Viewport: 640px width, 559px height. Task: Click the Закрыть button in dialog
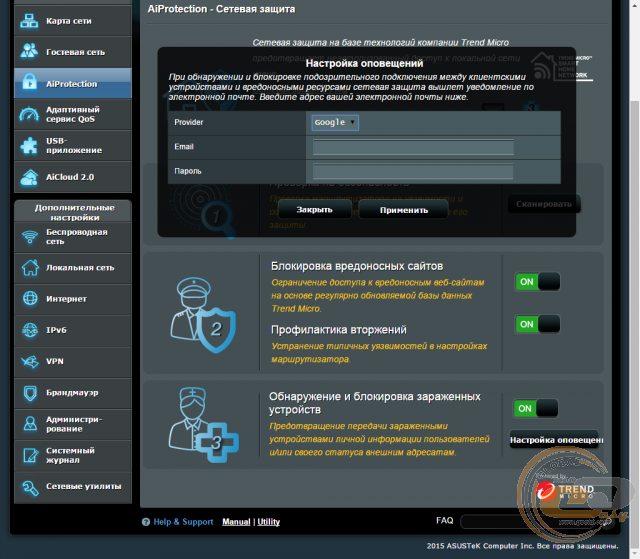click(314, 210)
